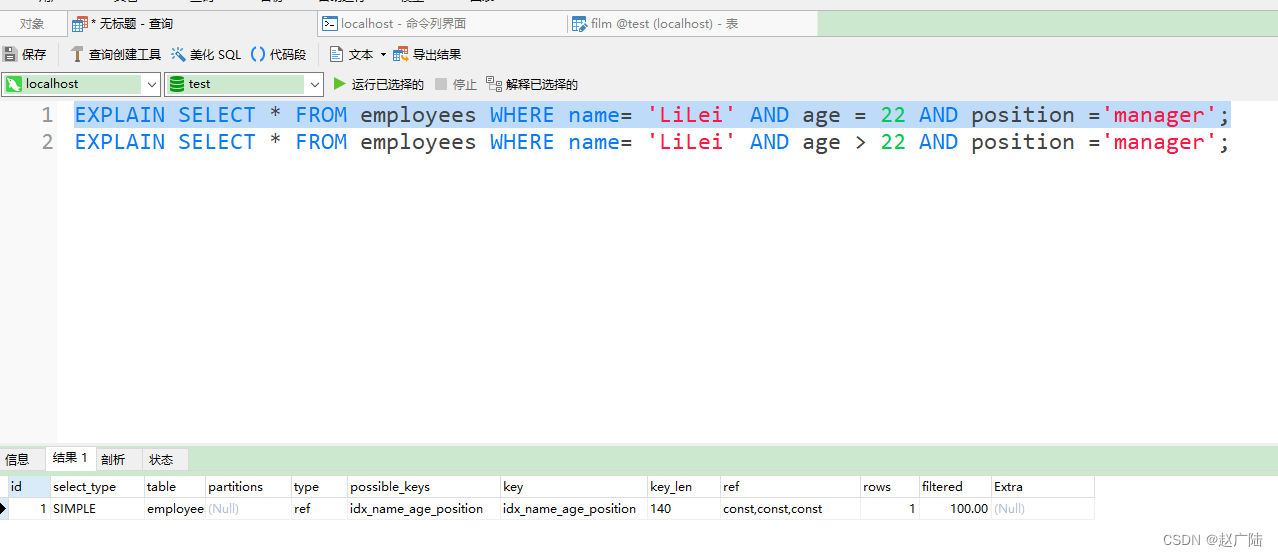
Task: Expand the Text (文本) dropdown arrow
Action: [383, 55]
